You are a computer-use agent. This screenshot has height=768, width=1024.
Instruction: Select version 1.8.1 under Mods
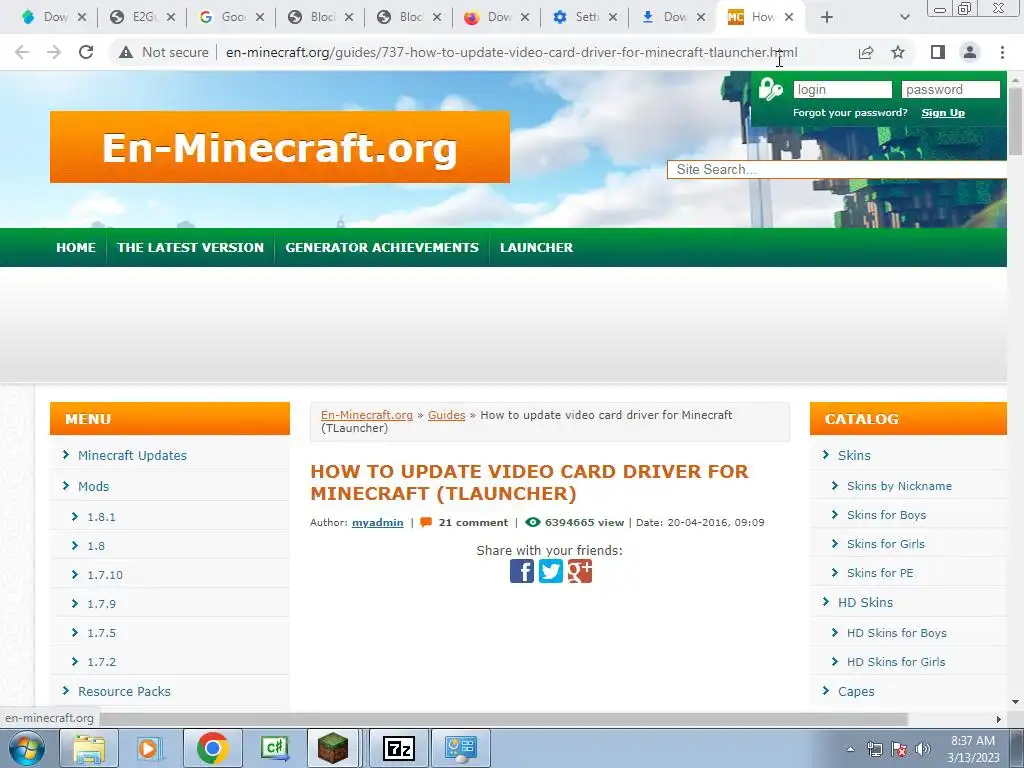coord(101,517)
